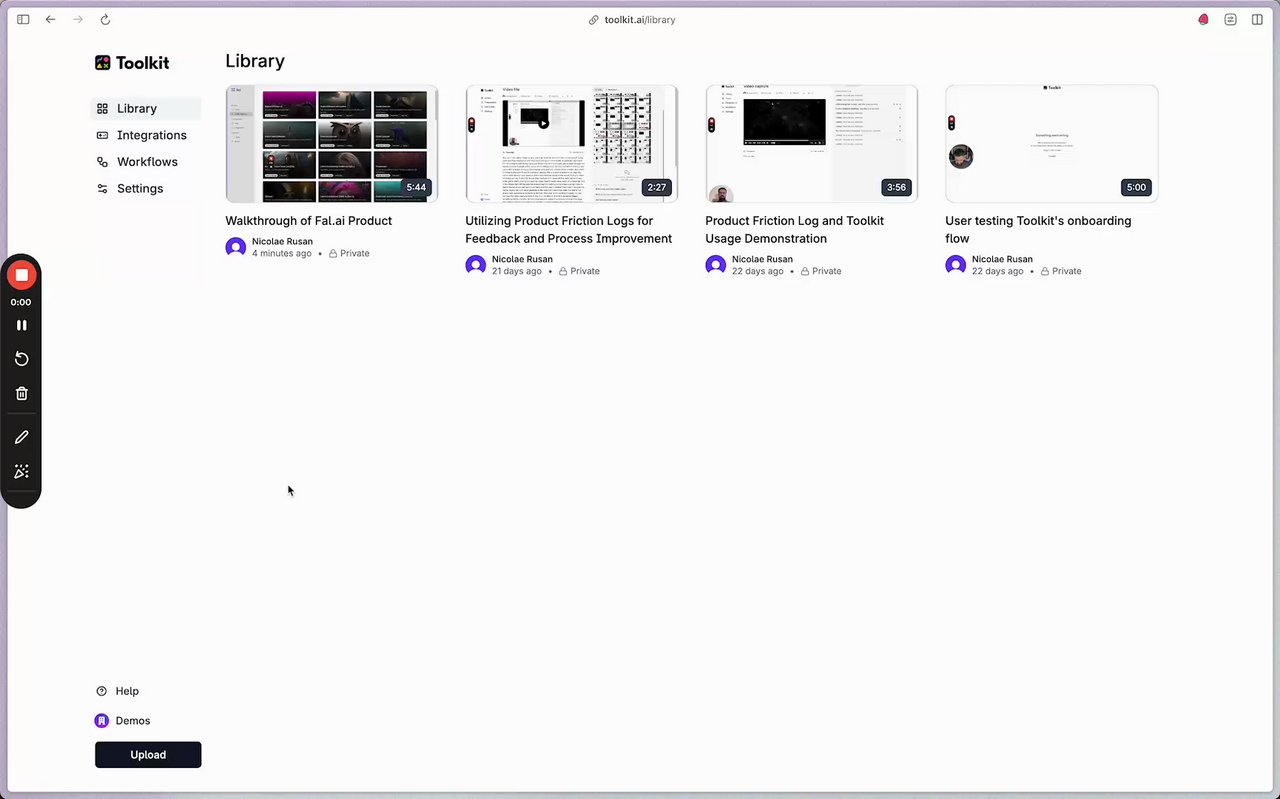Open the Demos workspace switcher
The width and height of the screenshot is (1280, 799).
point(123,720)
